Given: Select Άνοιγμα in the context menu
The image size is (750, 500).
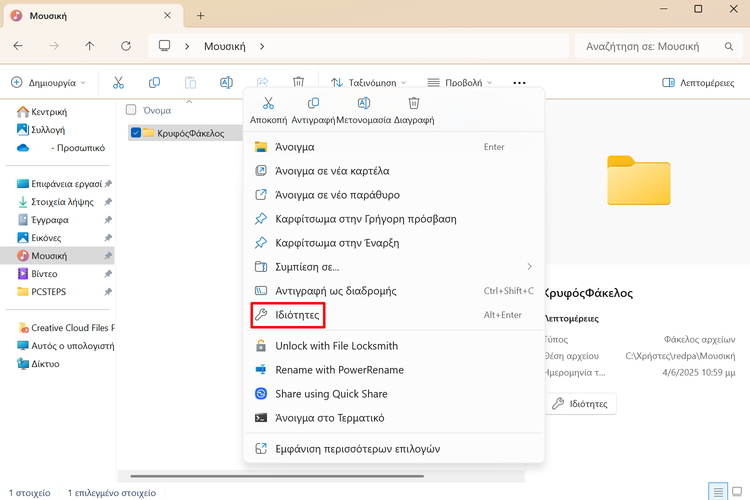Looking at the screenshot, I should [x=395, y=147].
